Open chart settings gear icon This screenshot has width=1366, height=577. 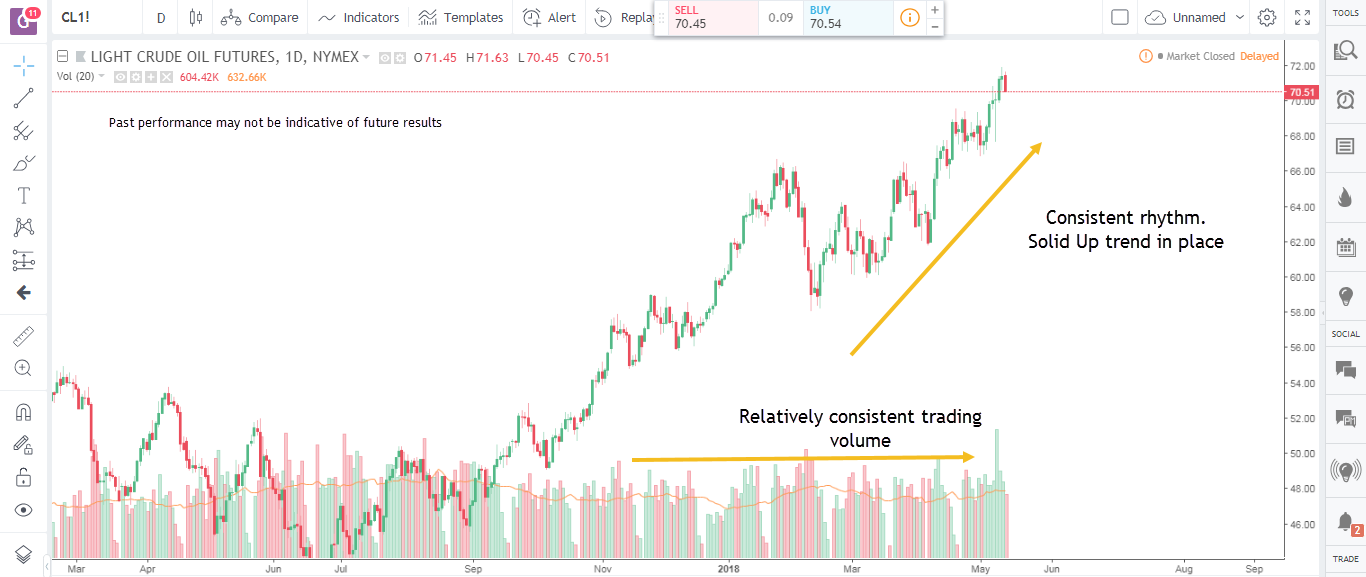1267,17
